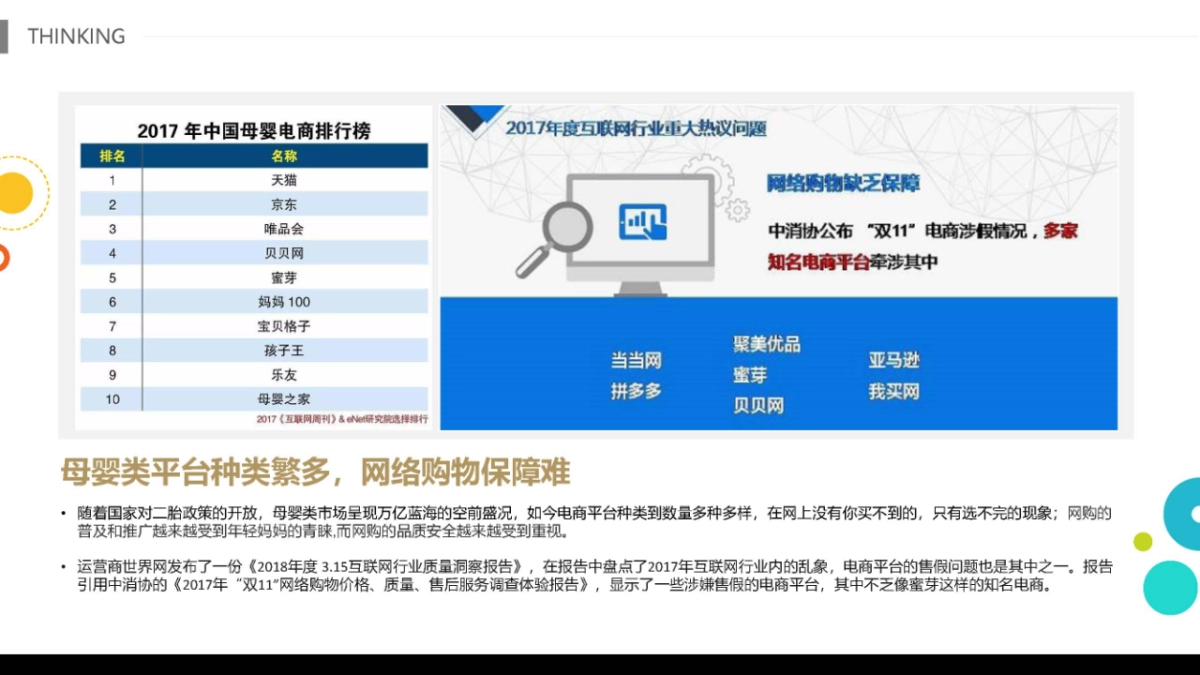1200x675 pixels.
Task: Click the yellow circle on the left edge
Action: click(14, 193)
